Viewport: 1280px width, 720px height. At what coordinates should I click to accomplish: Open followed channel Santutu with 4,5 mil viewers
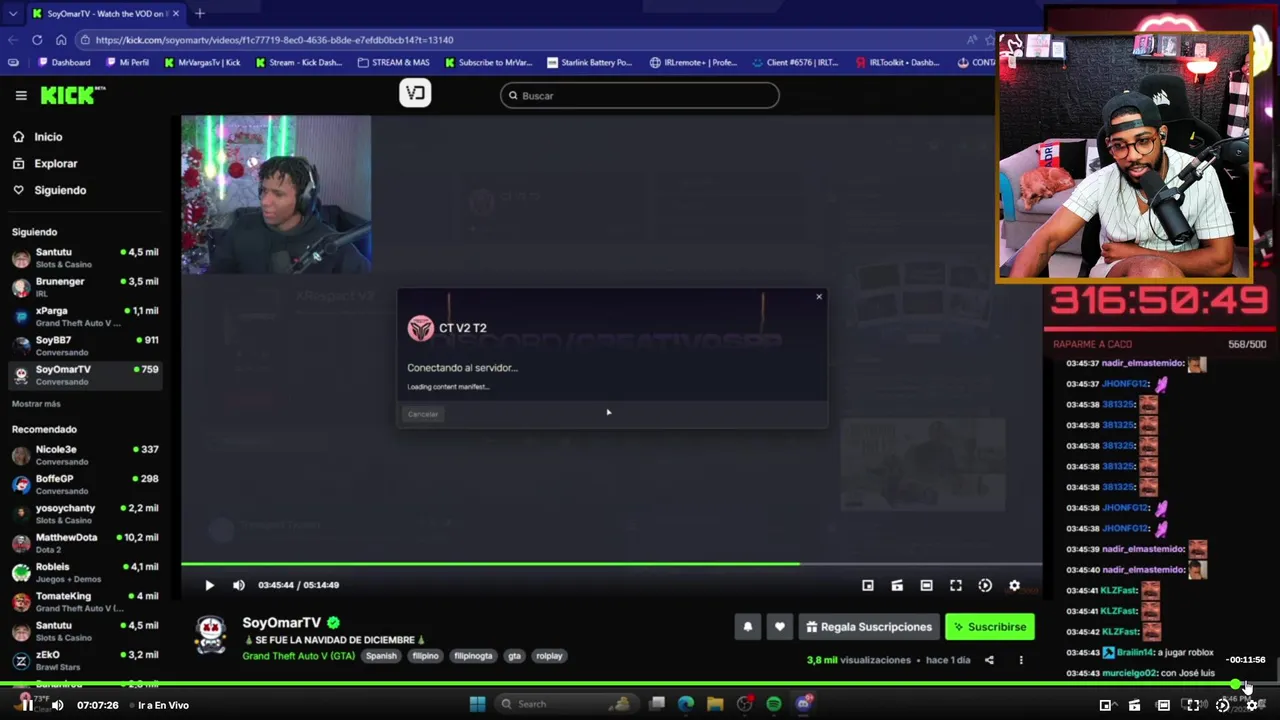(85, 258)
